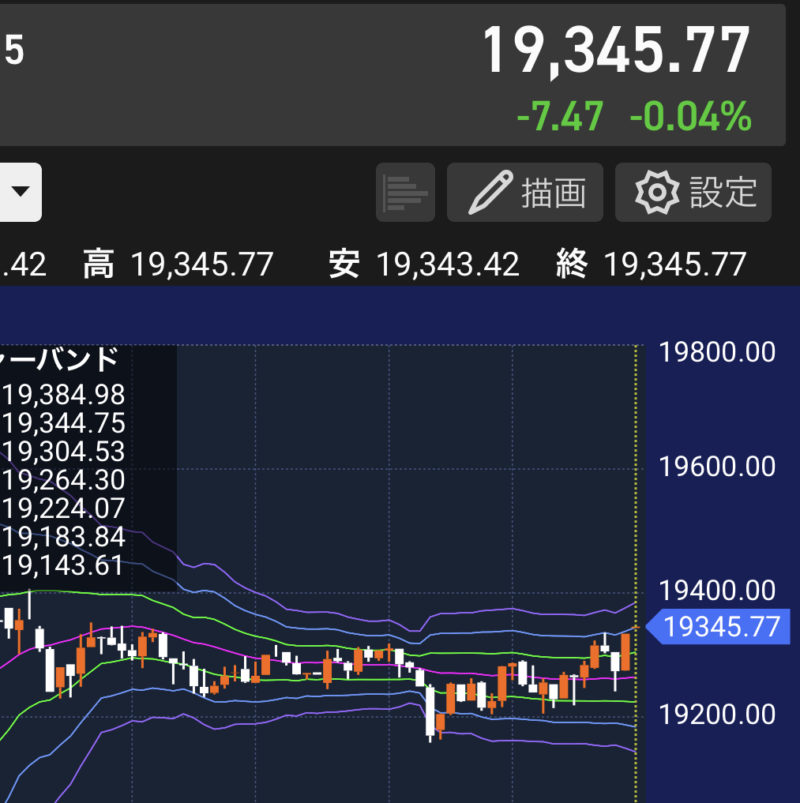Image resolution: width=800 pixels, height=803 pixels.
Task: Click the 19800.00 price axis label
Action: [717, 352]
